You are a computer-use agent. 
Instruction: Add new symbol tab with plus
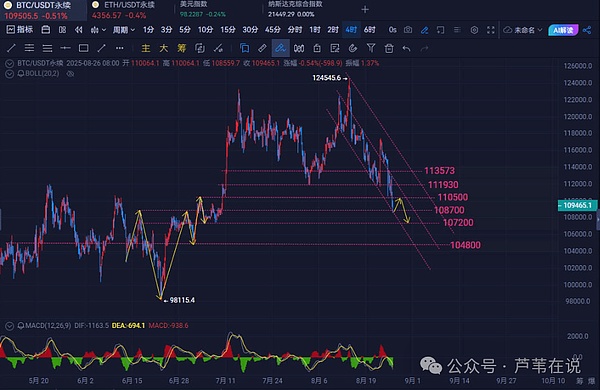tap(365, 10)
